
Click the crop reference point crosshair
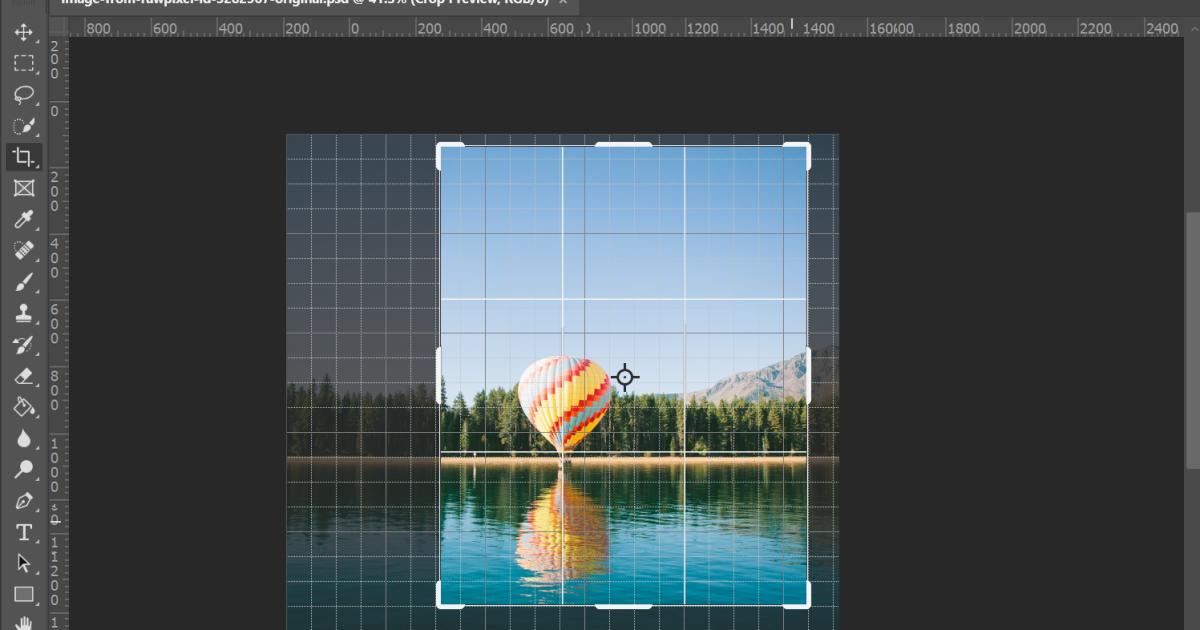[x=625, y=377]
